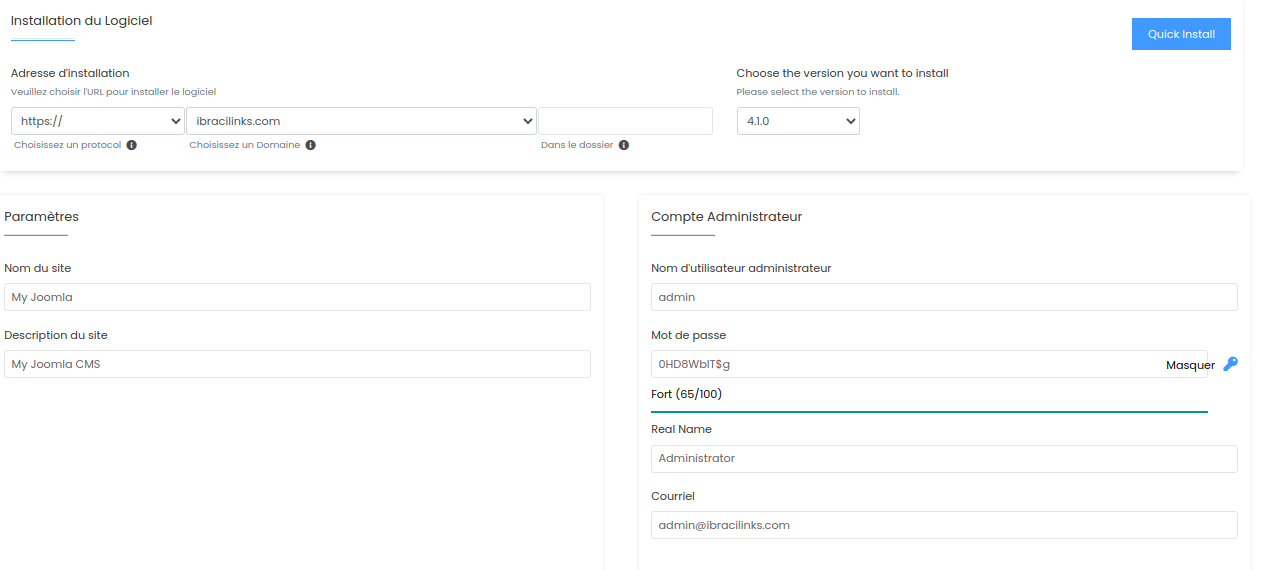The image size is (1265, 570).
Task: Click the Courriel email field
Action: (x=944, y=525)
